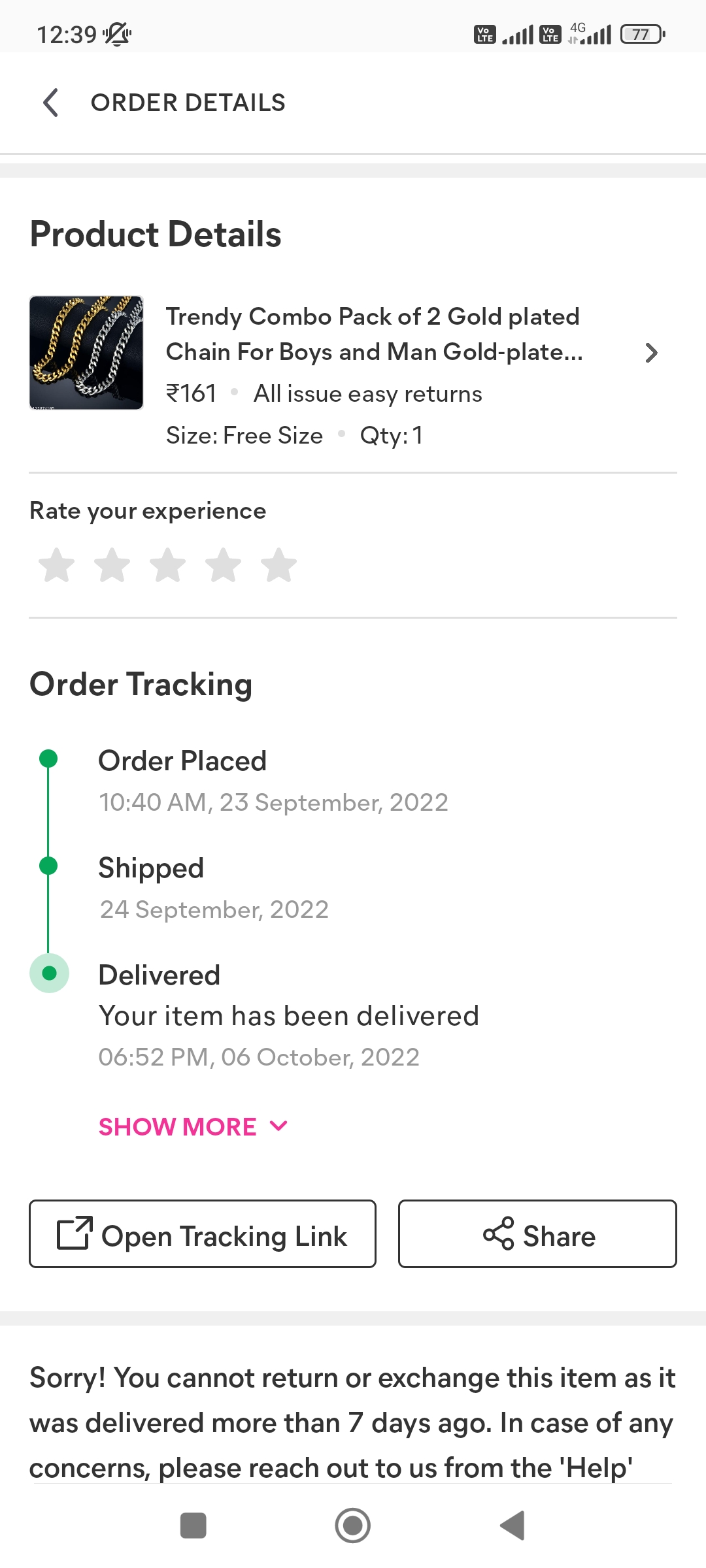
Task: Select the Order Placed tracking step
Action: [x=182, y=761]
